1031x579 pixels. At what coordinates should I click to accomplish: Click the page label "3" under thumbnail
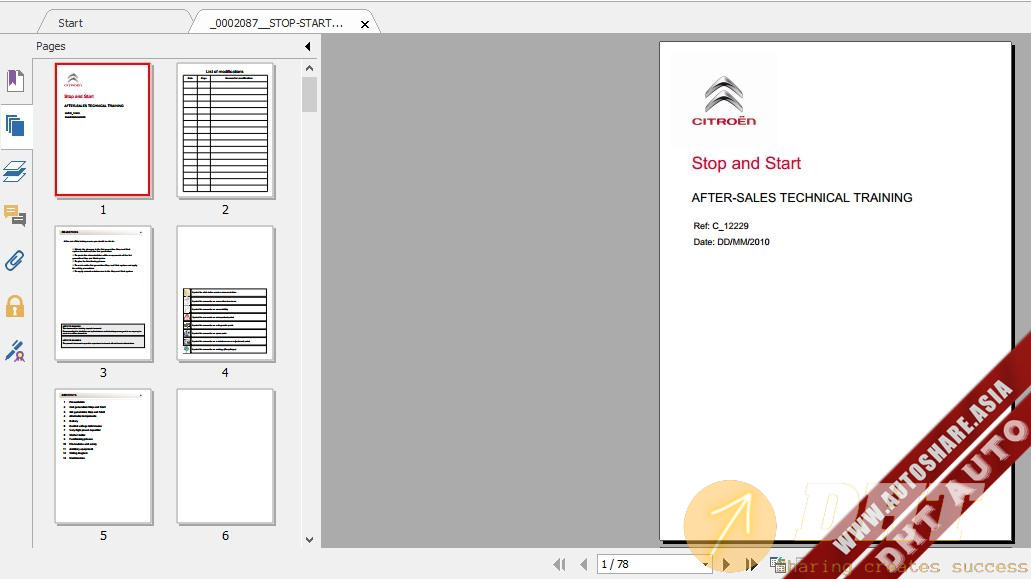[103, 373]
